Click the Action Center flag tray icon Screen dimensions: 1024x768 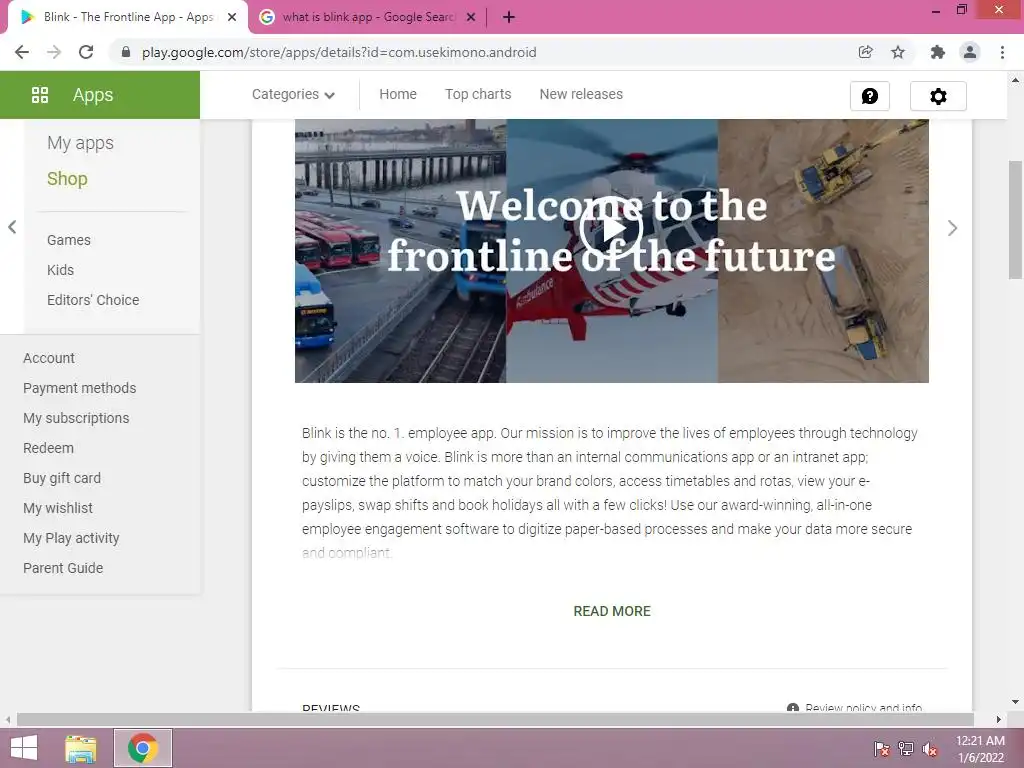(x=882, y=748)
